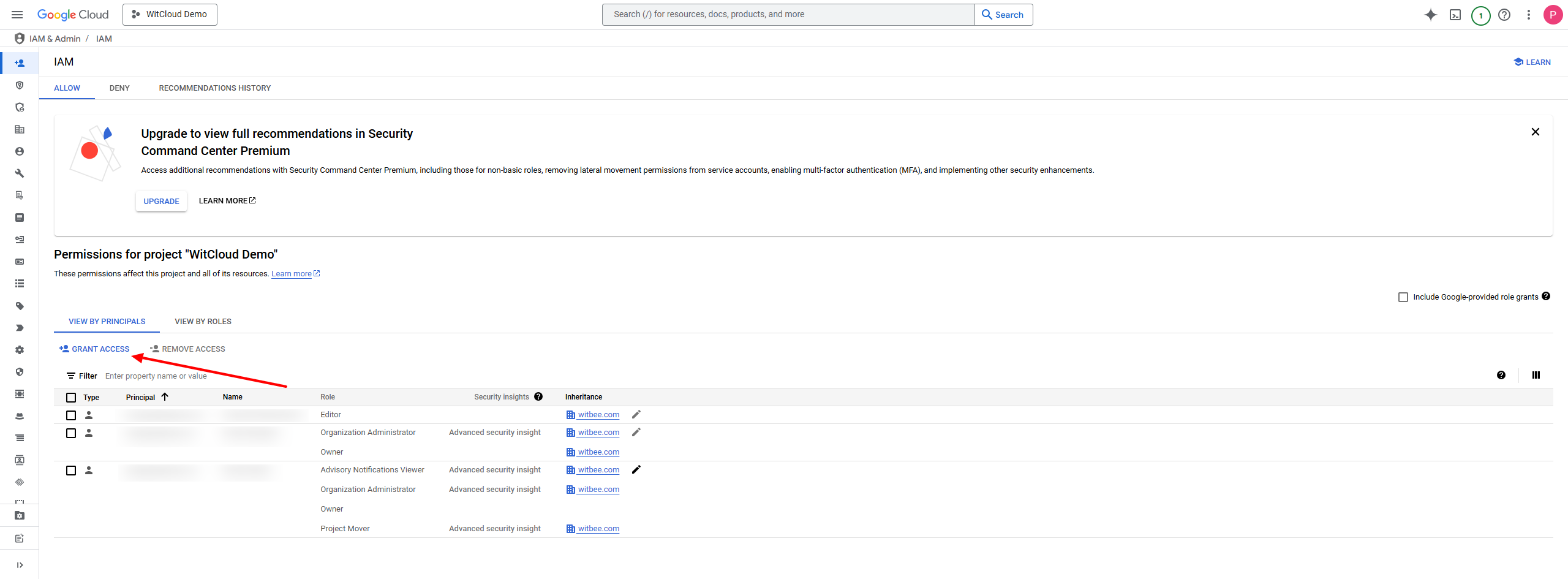
Task: Open the Gemini AI assistant sparkle icon
Action: (1431, 15)
